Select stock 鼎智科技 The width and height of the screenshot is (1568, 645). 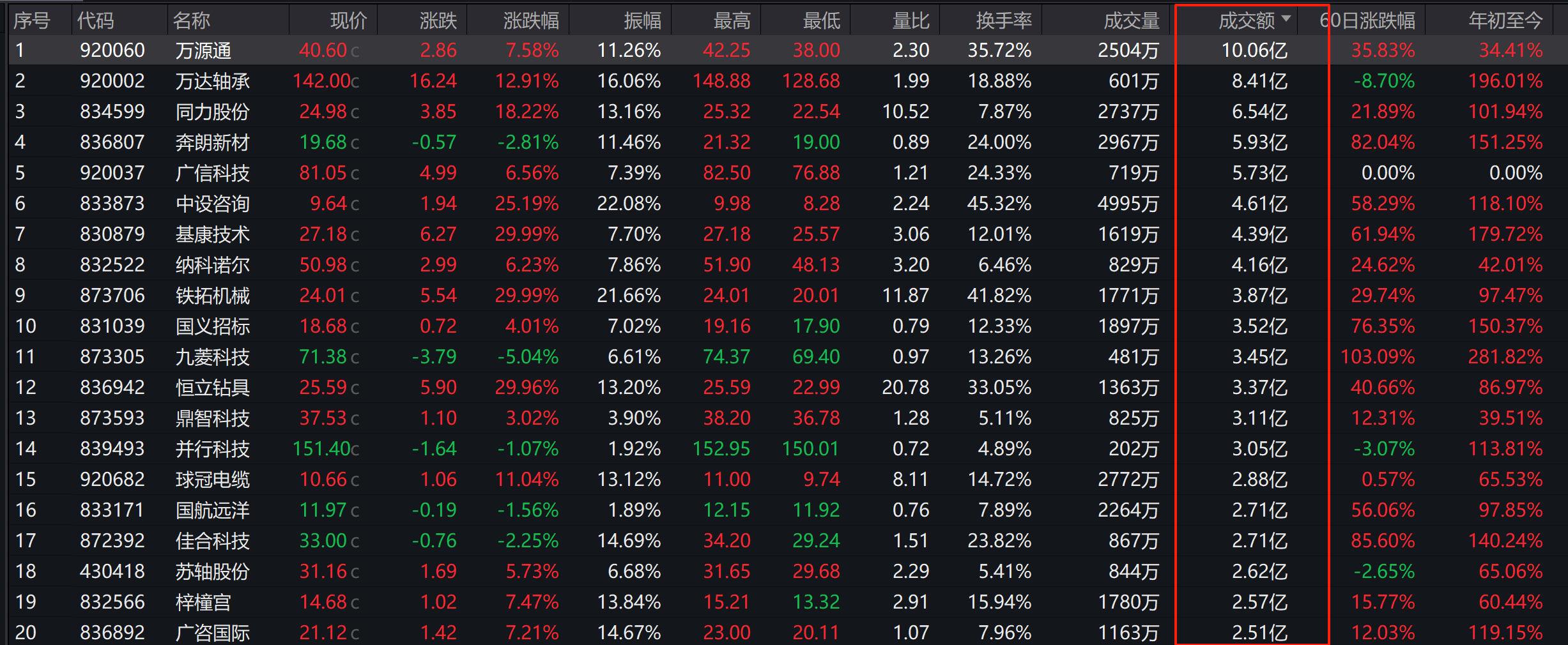(213, 418)
